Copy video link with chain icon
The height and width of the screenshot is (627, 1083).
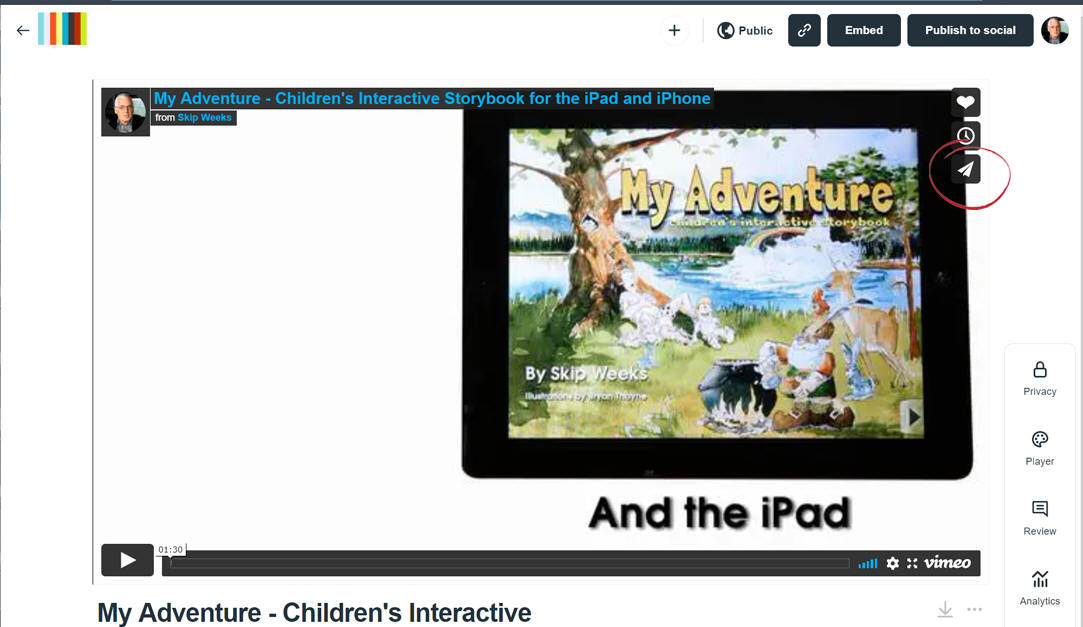pyautogui.click(x=804, y=30)
